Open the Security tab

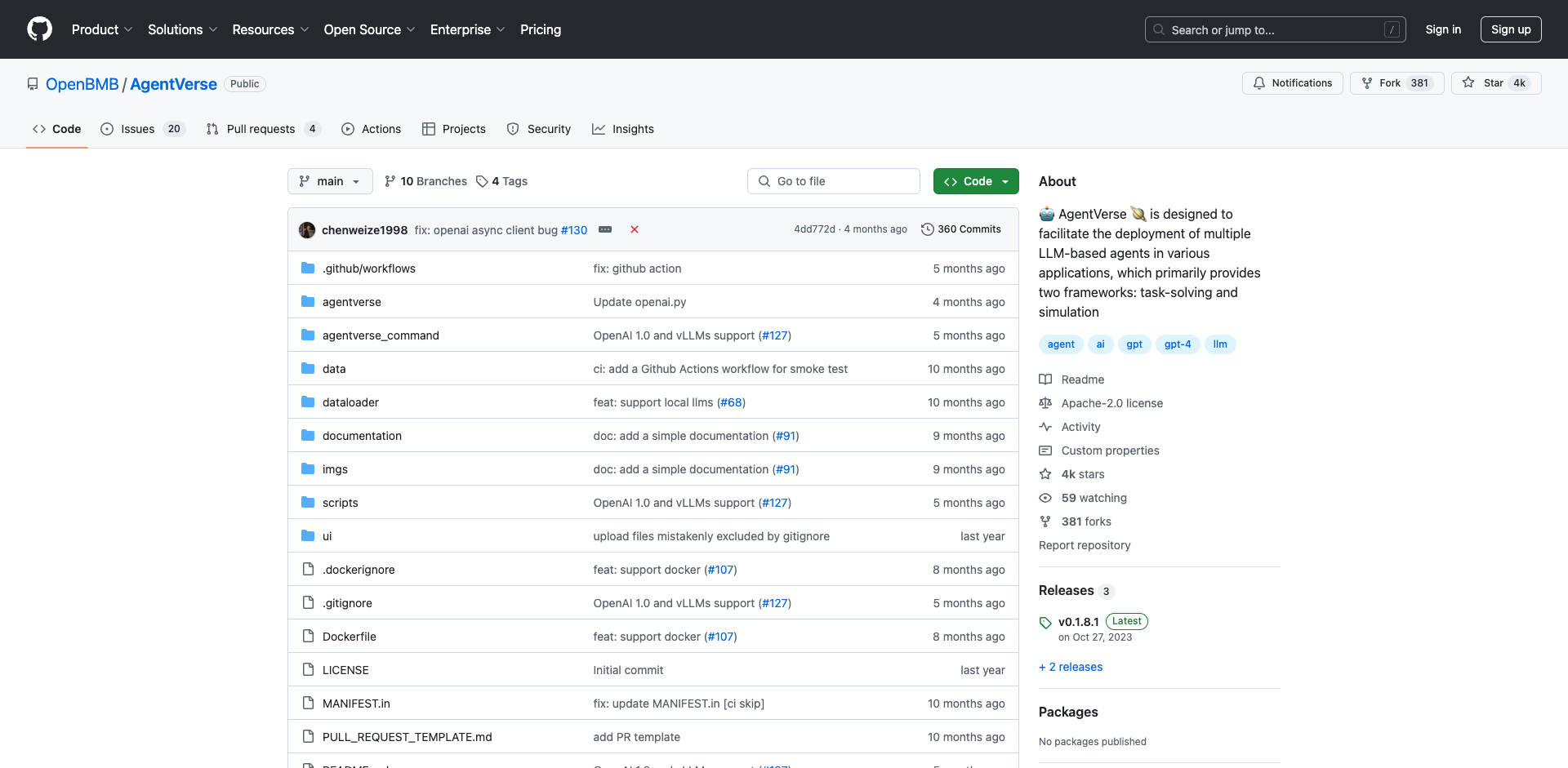(x=539, y=129)
